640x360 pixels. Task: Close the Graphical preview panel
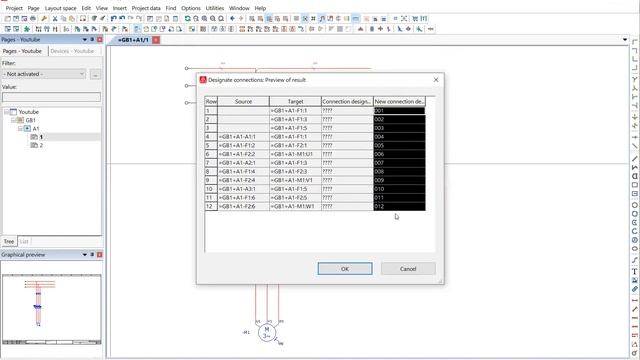pyautogui.click(x=100, y=255)
